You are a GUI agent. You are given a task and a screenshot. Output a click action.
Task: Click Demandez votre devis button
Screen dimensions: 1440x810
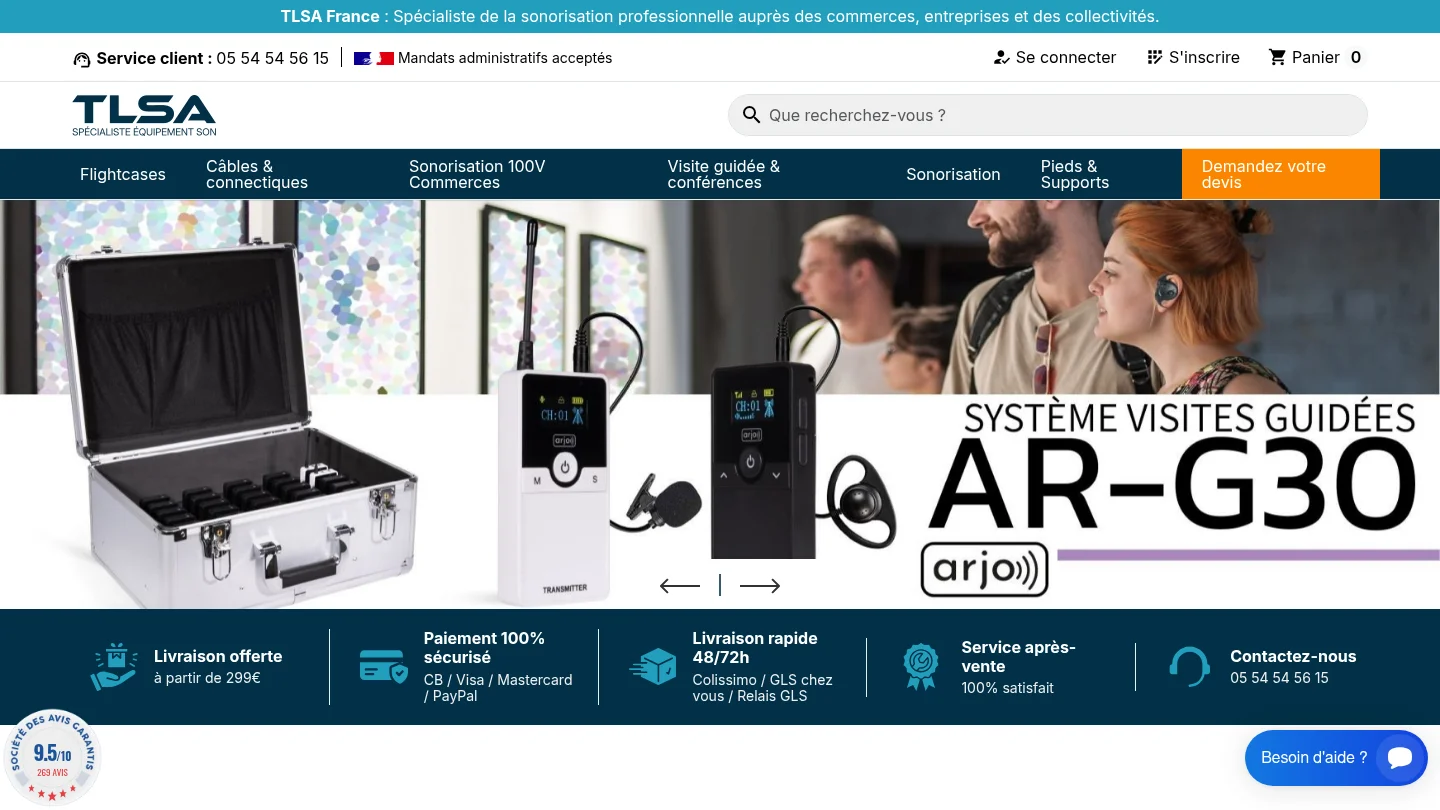(1281, 174)
